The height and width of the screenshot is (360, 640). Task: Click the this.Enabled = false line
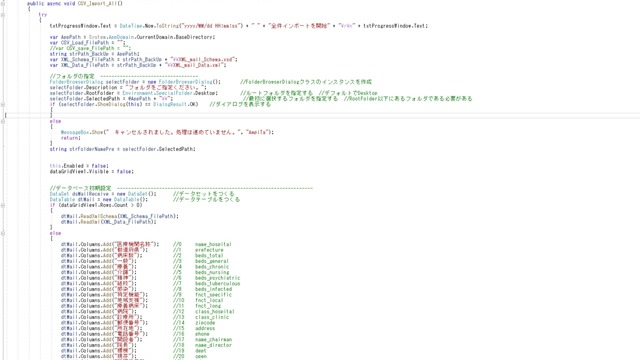[79, 166]
